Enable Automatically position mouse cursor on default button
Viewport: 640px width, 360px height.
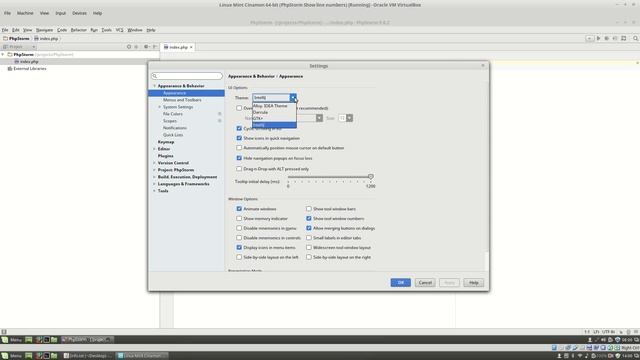239,148
